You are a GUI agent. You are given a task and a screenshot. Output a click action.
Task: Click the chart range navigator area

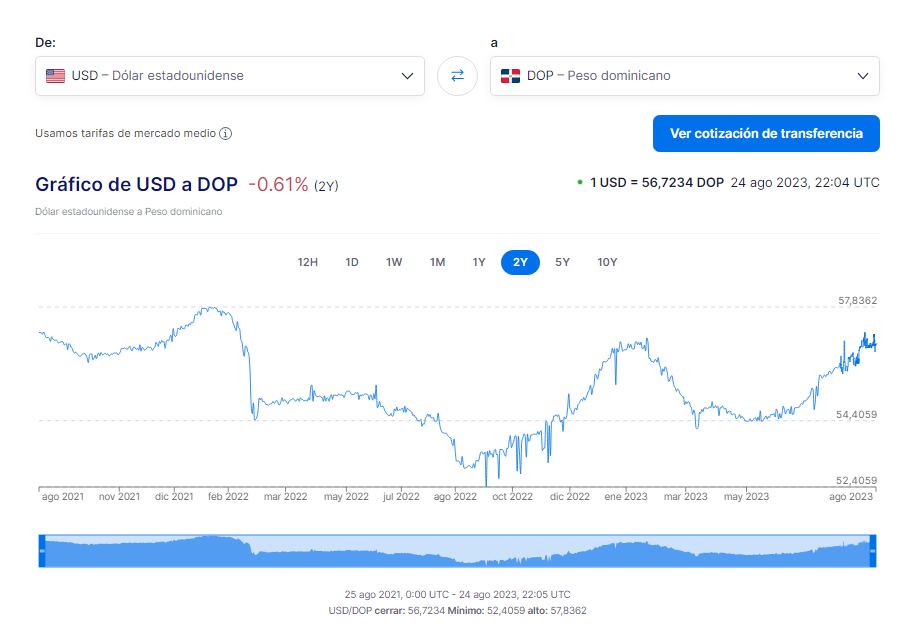[x=458, y=551]
